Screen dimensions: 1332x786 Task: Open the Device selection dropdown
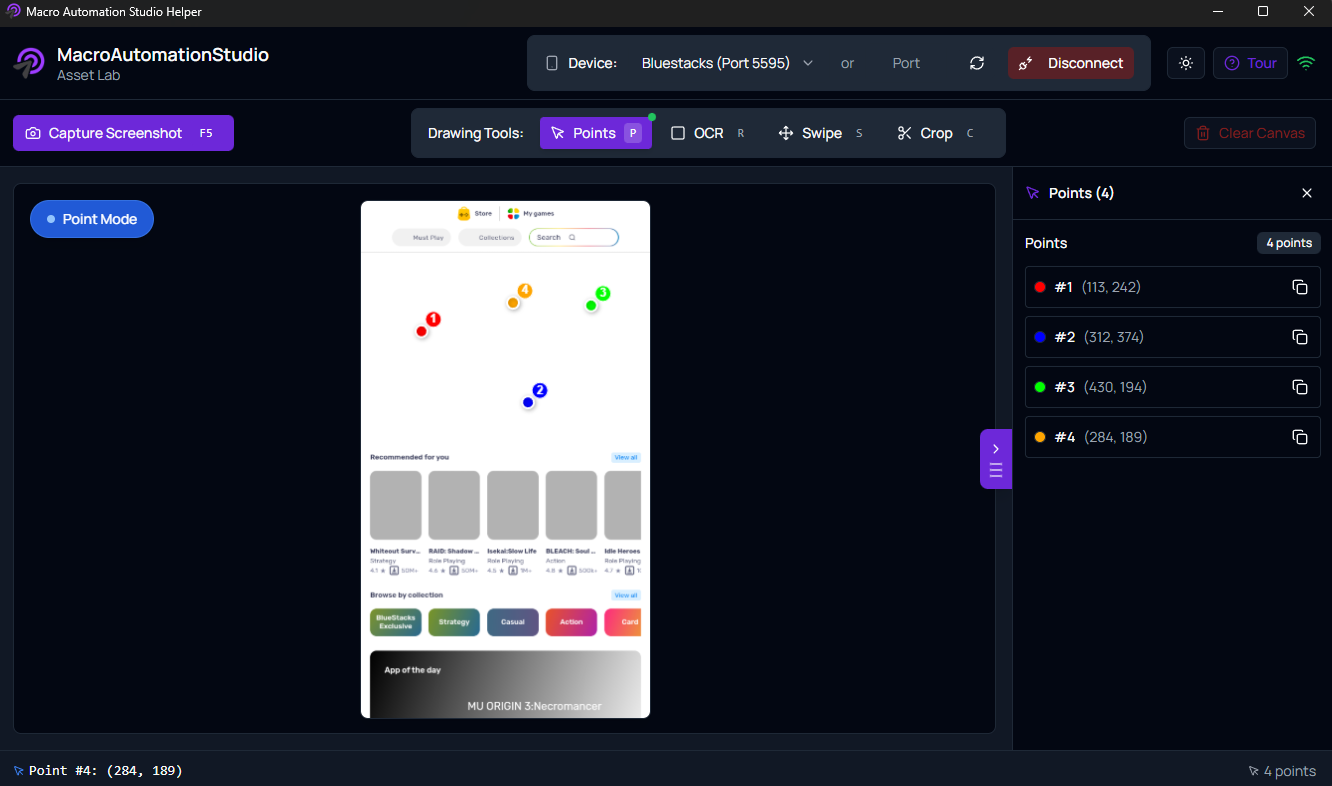tap(726, 62)
